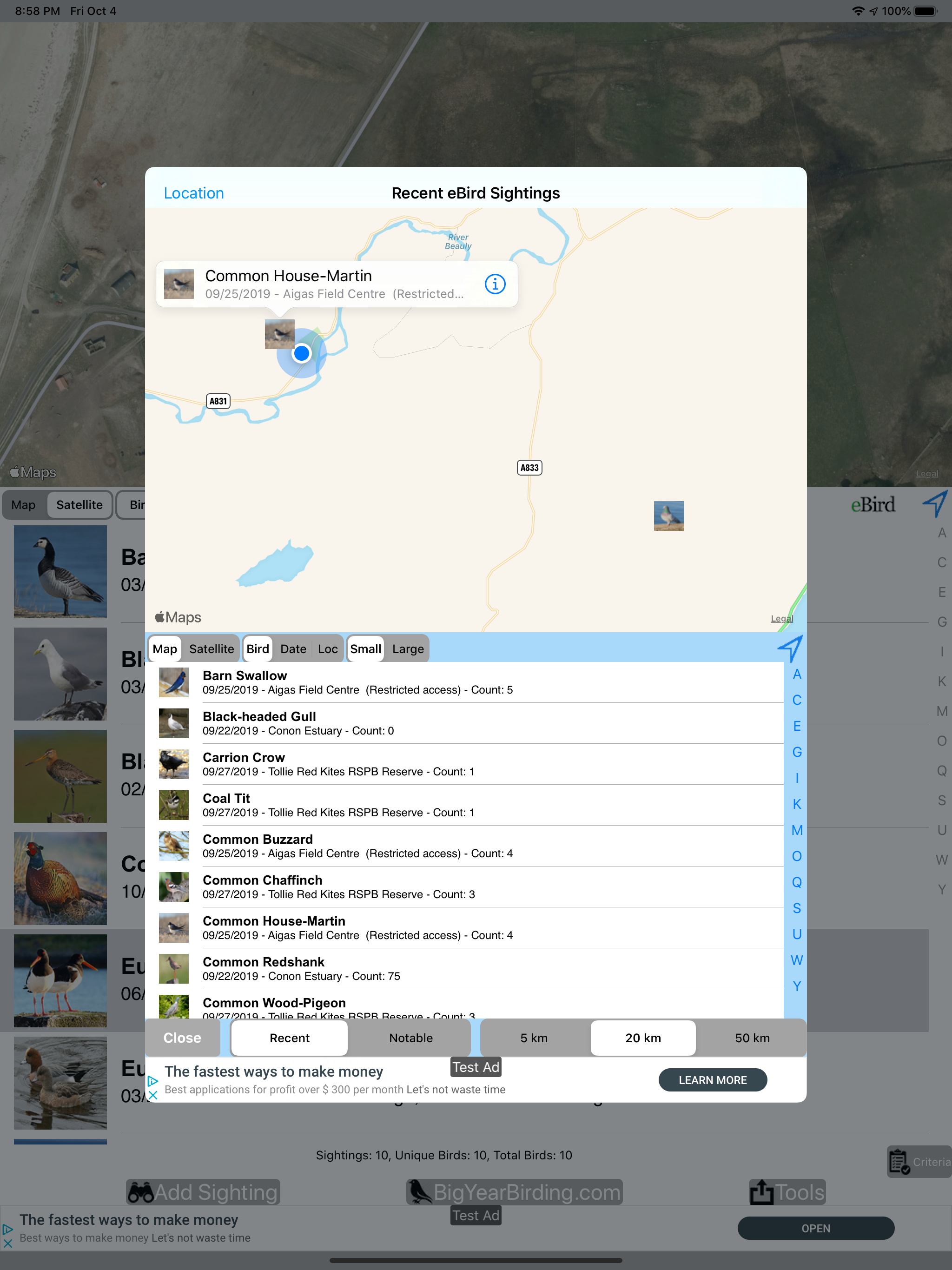Tap the AdChoices triangle in popup ad
Screen dimensions: 952x1270
click(153, 1081)
